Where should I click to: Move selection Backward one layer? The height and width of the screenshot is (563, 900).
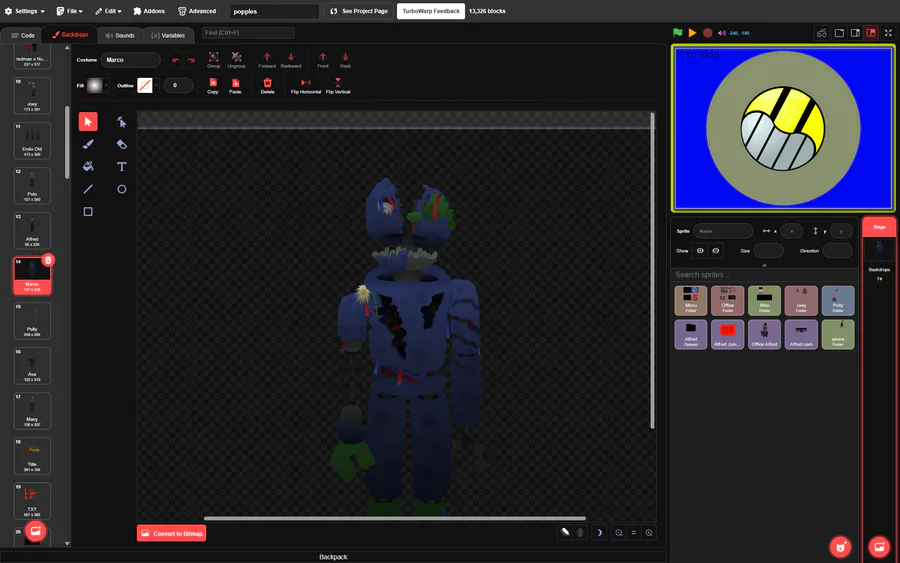291,60
